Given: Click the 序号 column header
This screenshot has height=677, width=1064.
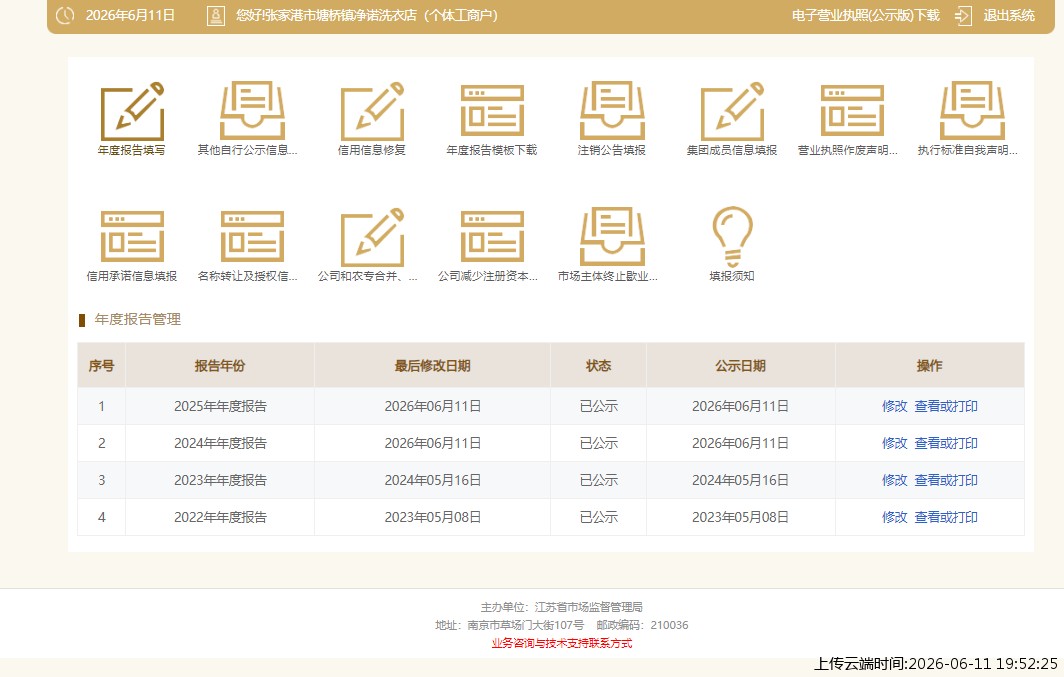Looking at the screenshot, I should point(101,366).
